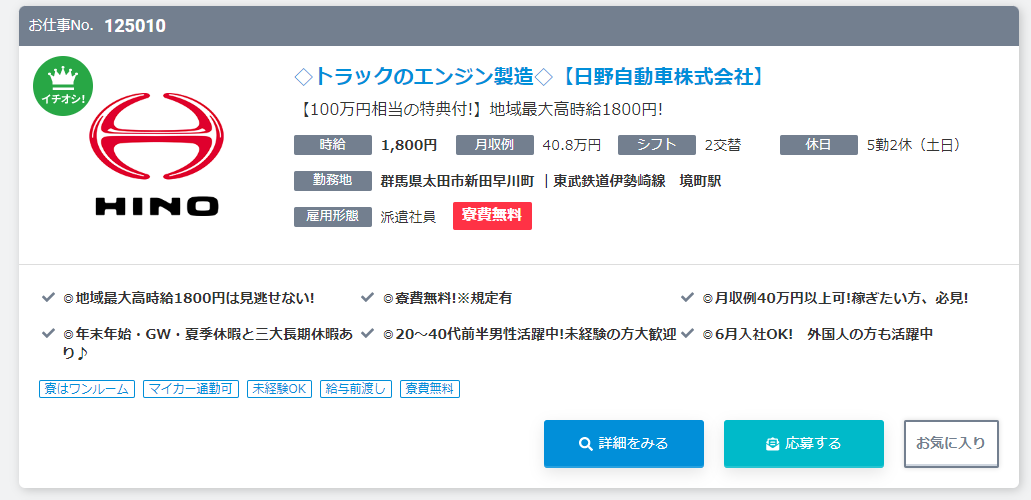1031x500 pixels.
Task: Click the 1,800円 hourly wage value
Action: [408, 145]
